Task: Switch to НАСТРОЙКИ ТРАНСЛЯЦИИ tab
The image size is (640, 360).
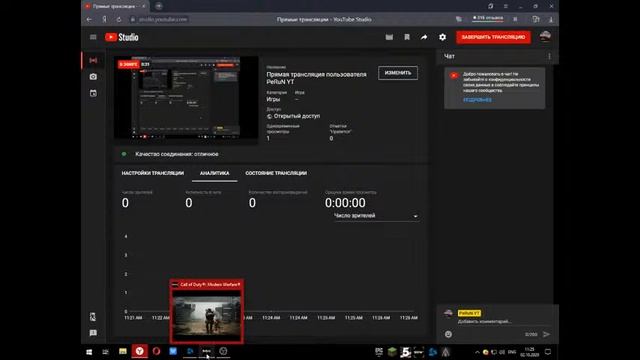Action: click(x=153, y=173)
